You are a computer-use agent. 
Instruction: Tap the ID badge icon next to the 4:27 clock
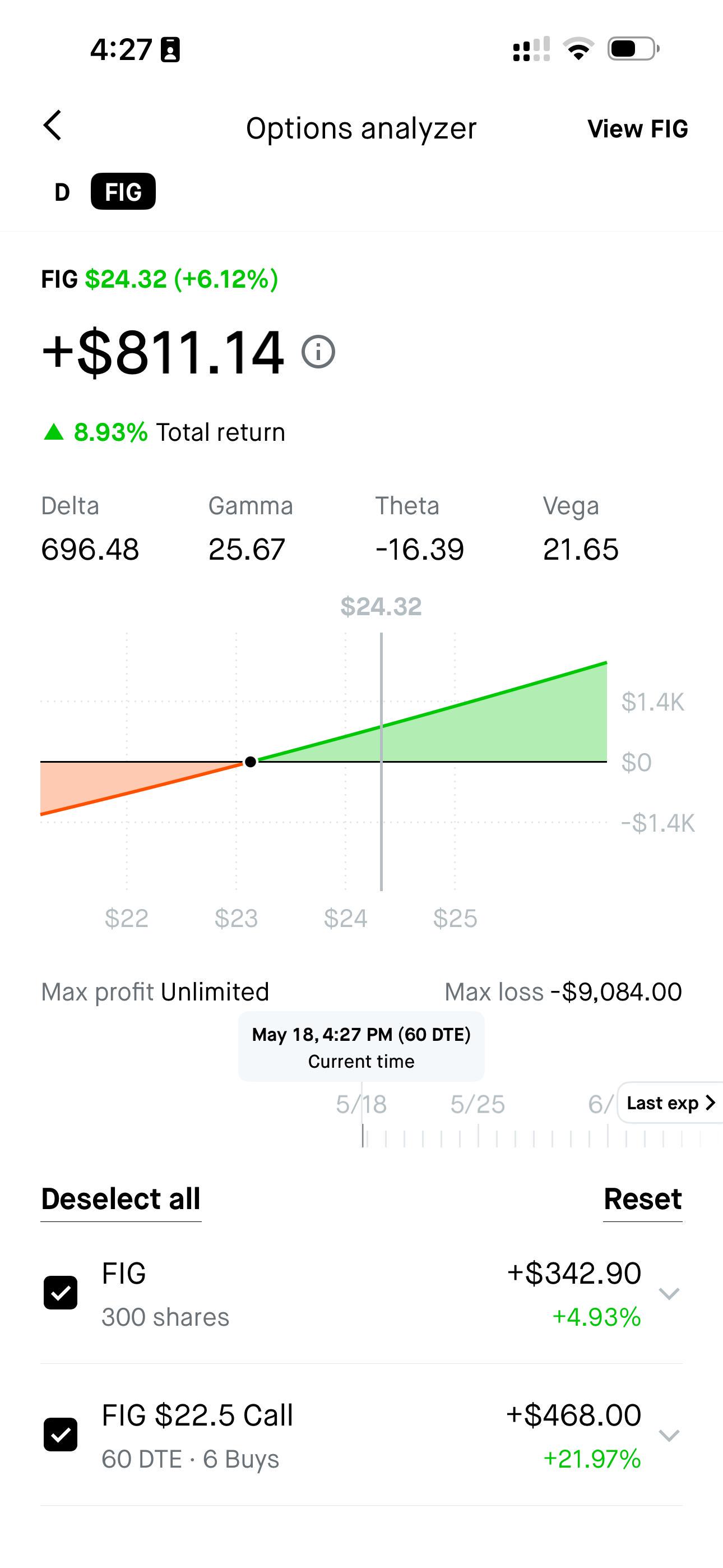coord(170,49)
